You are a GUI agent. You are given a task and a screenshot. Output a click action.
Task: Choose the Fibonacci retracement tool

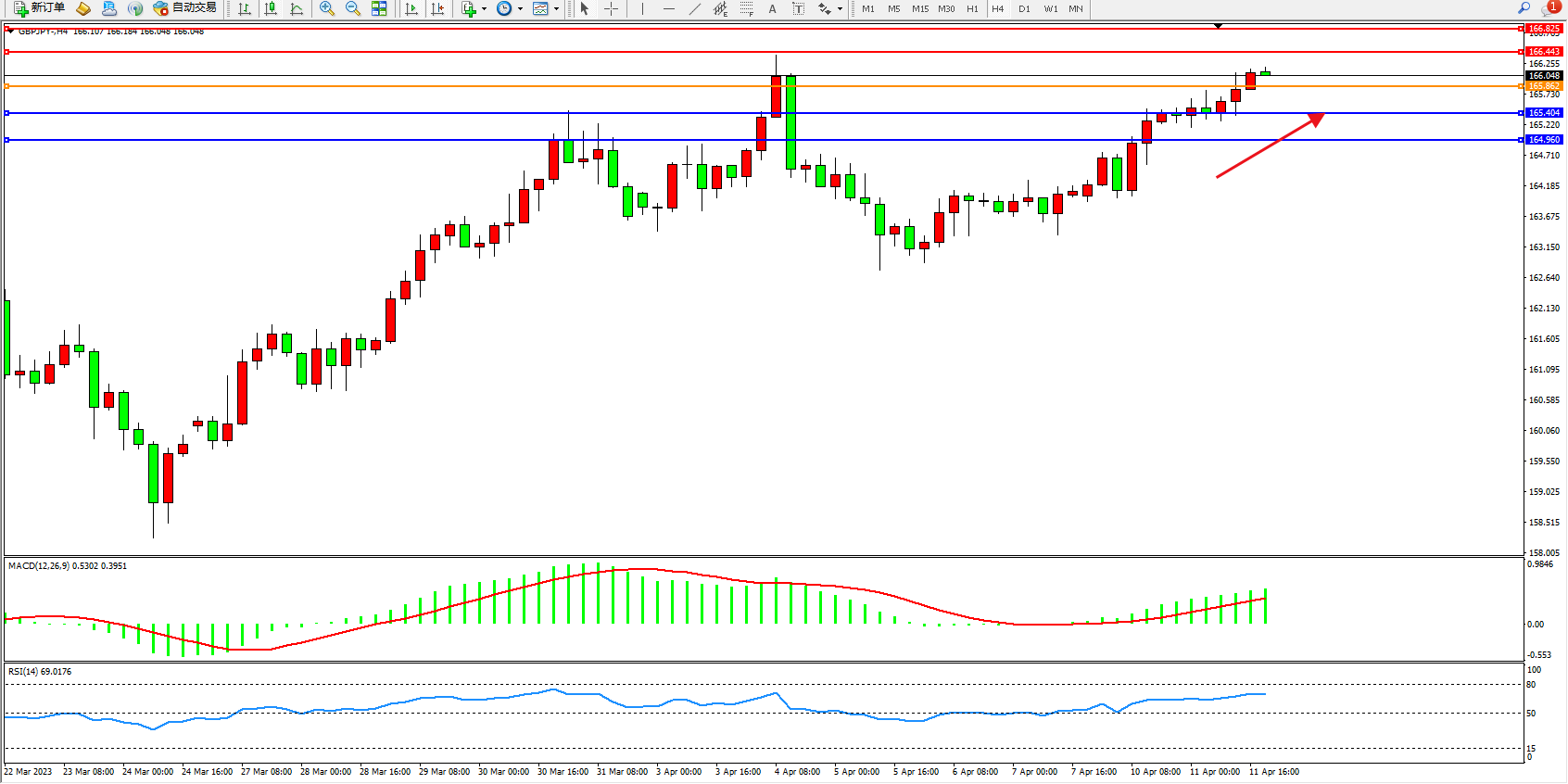point(747,8)
